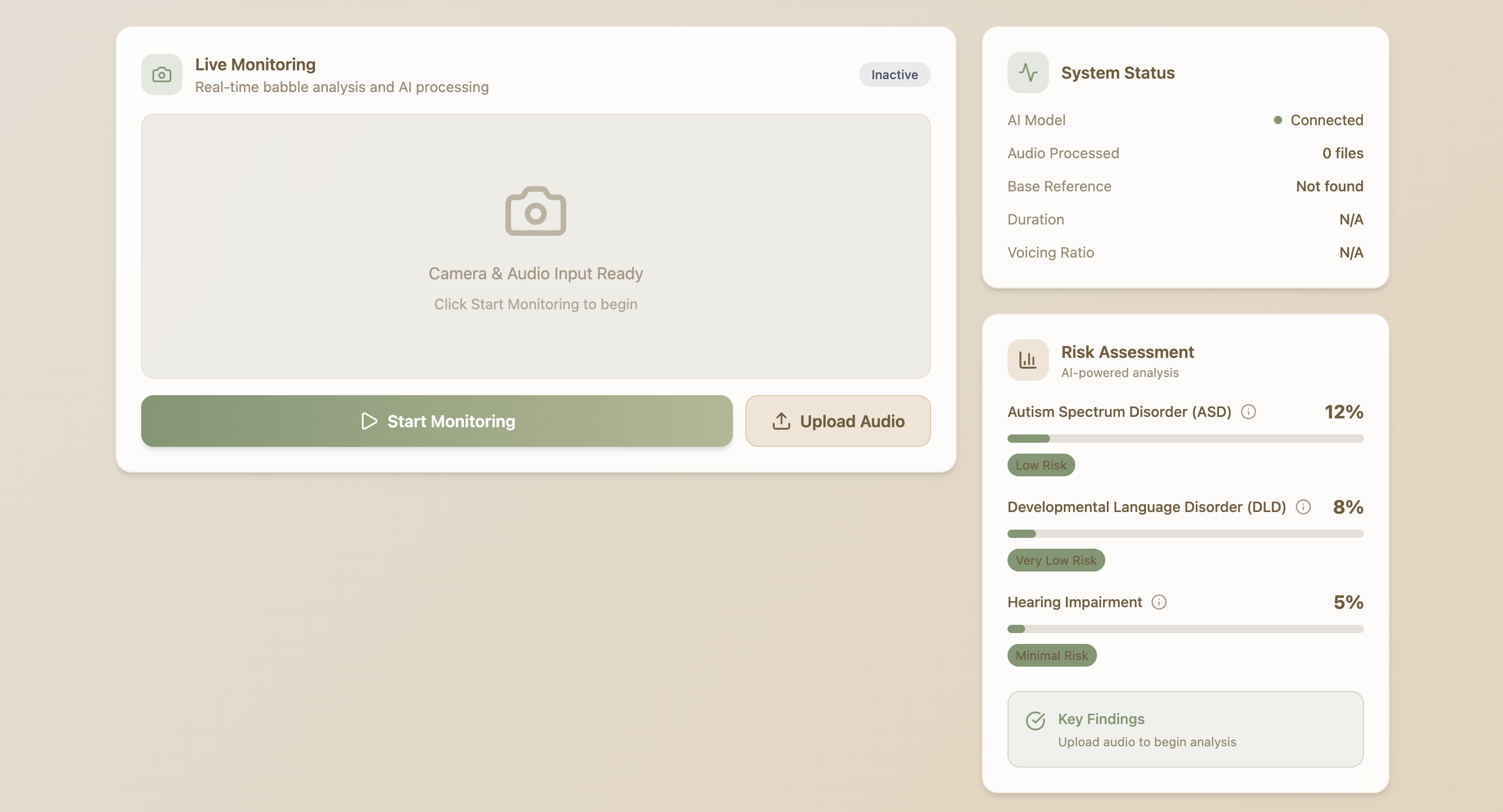Click the Minimal Risk badge
The width and height of the screenshot is (1503, 812).
(1051, 655)
